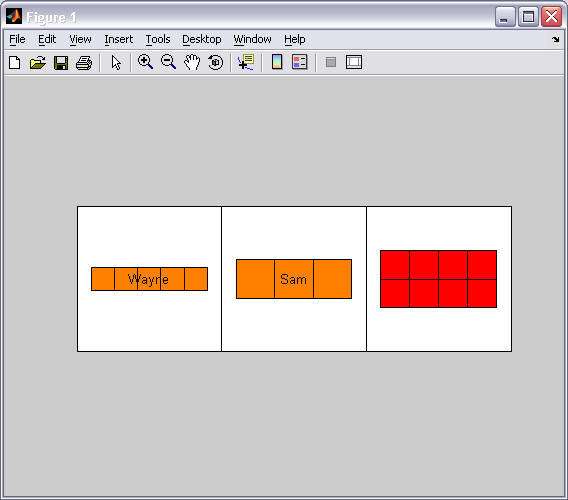Viewport: 568px width, 500px height.
Task: Click the leftmost orange cell in Sam's bar
Action: click(x=255, y=279)
